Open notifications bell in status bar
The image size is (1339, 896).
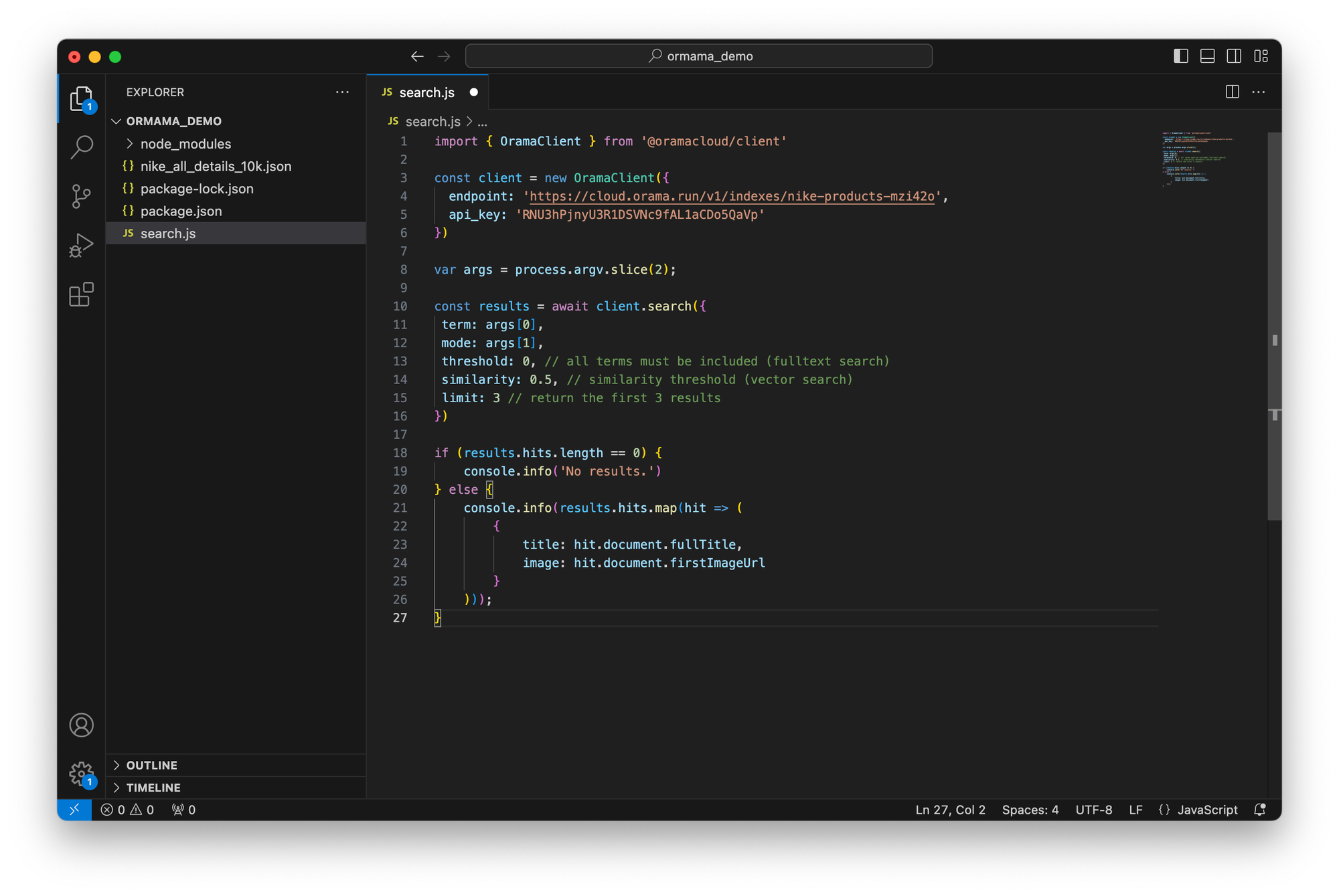1260,810
